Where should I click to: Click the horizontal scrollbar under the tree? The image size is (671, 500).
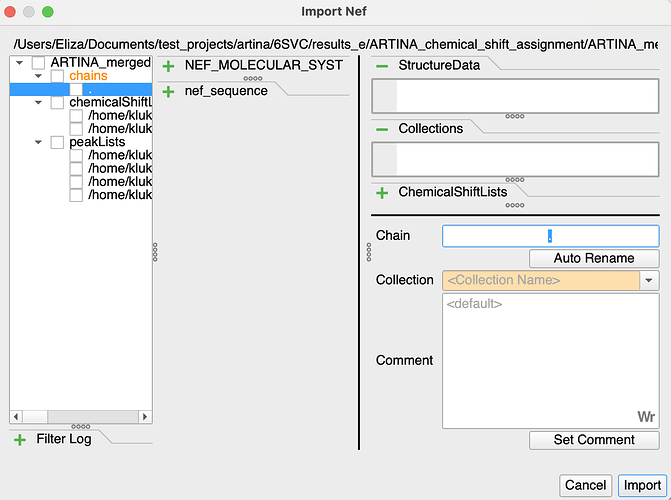(x=80, y=416)
